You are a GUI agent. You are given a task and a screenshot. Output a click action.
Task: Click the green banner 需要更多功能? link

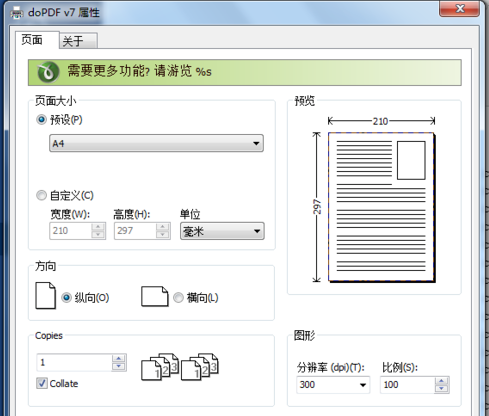pyautogui.click(x=245, y=72)
